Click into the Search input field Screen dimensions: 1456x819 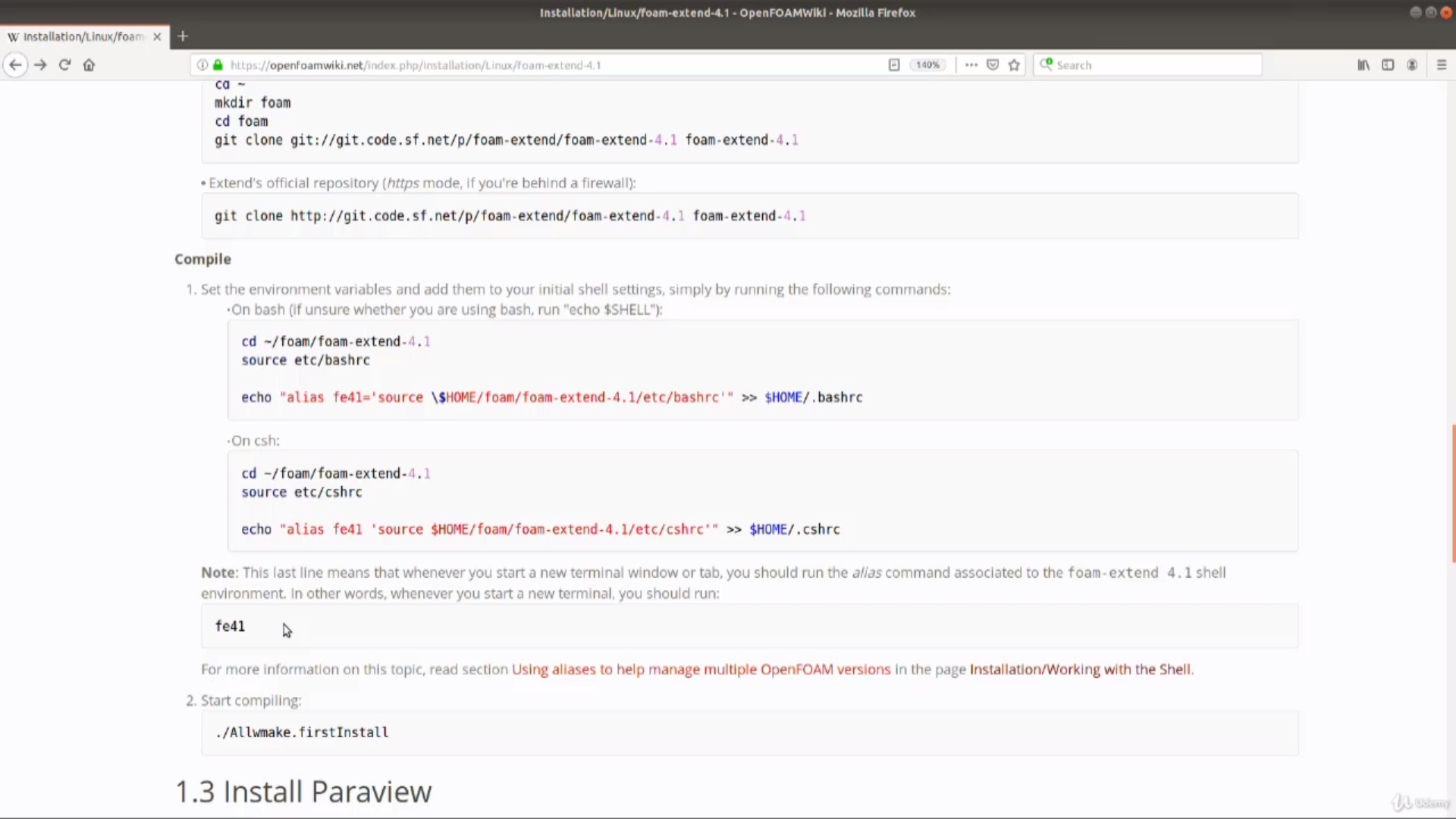(x=1153, y=65)
